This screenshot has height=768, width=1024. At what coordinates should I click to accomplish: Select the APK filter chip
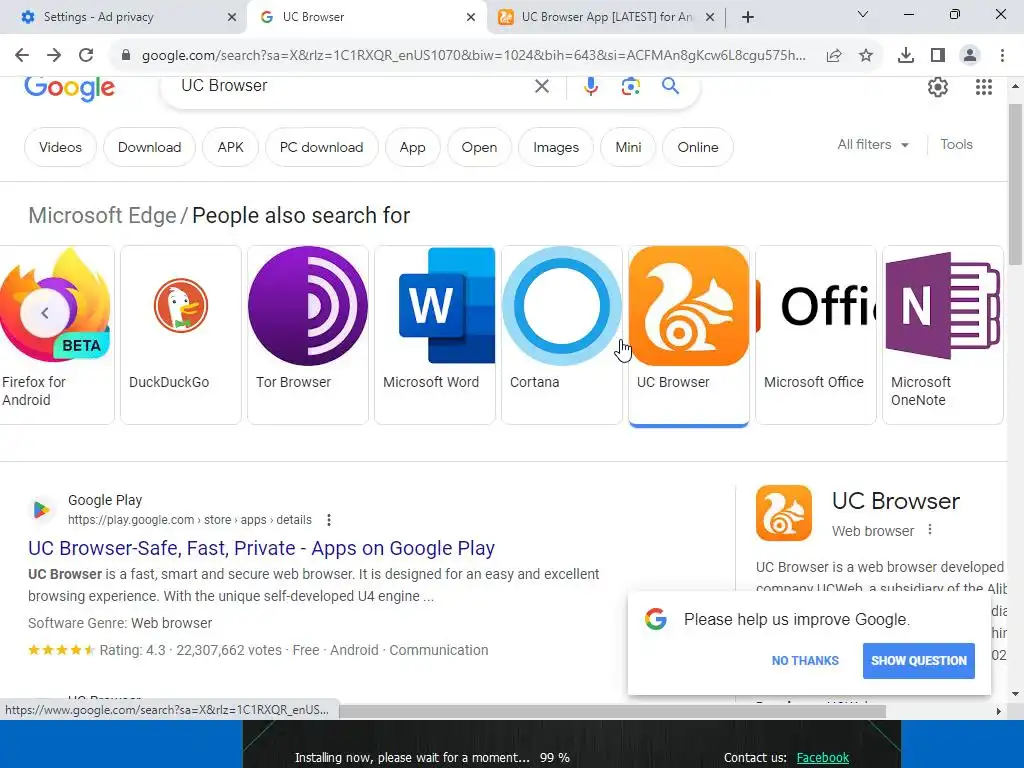(x=231, y=148)
